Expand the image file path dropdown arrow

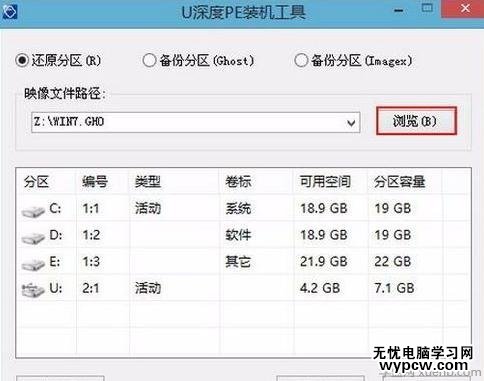tap(351, 123)
